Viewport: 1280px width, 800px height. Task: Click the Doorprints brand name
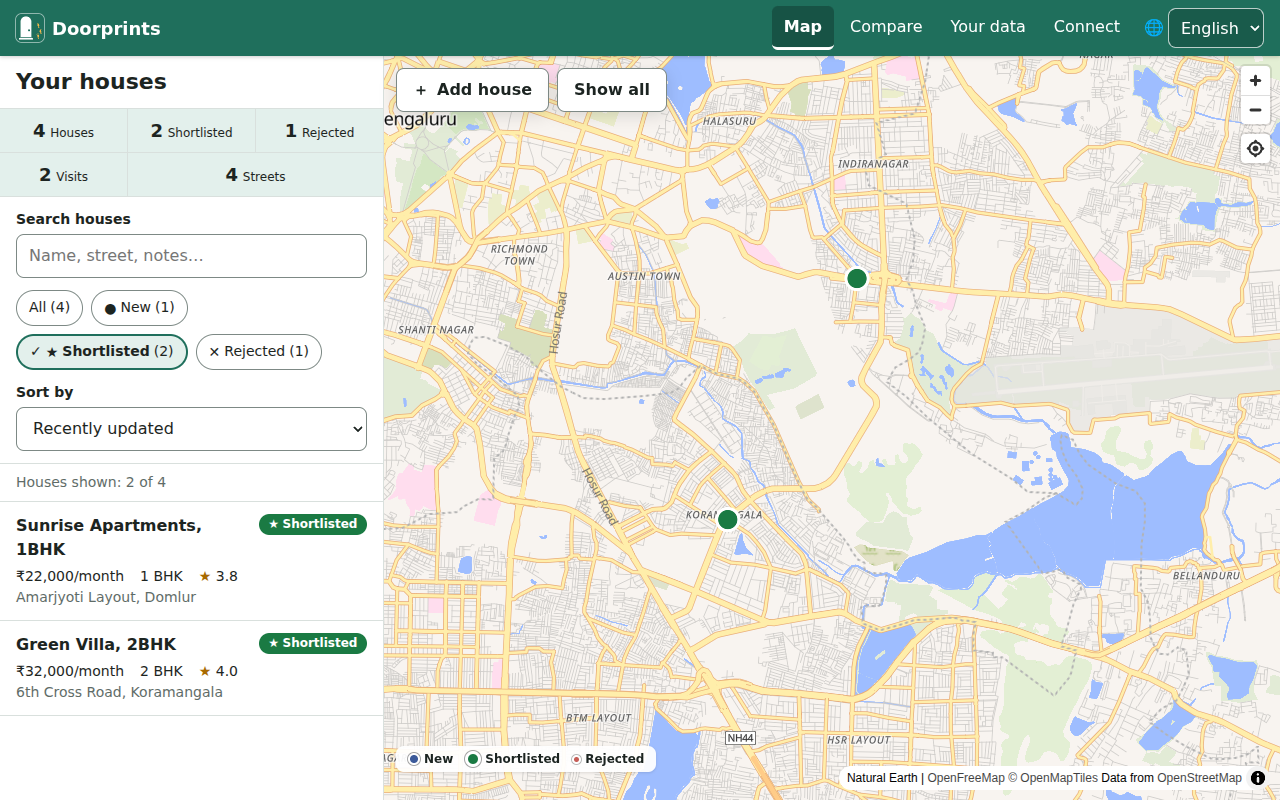click(106, 29)
